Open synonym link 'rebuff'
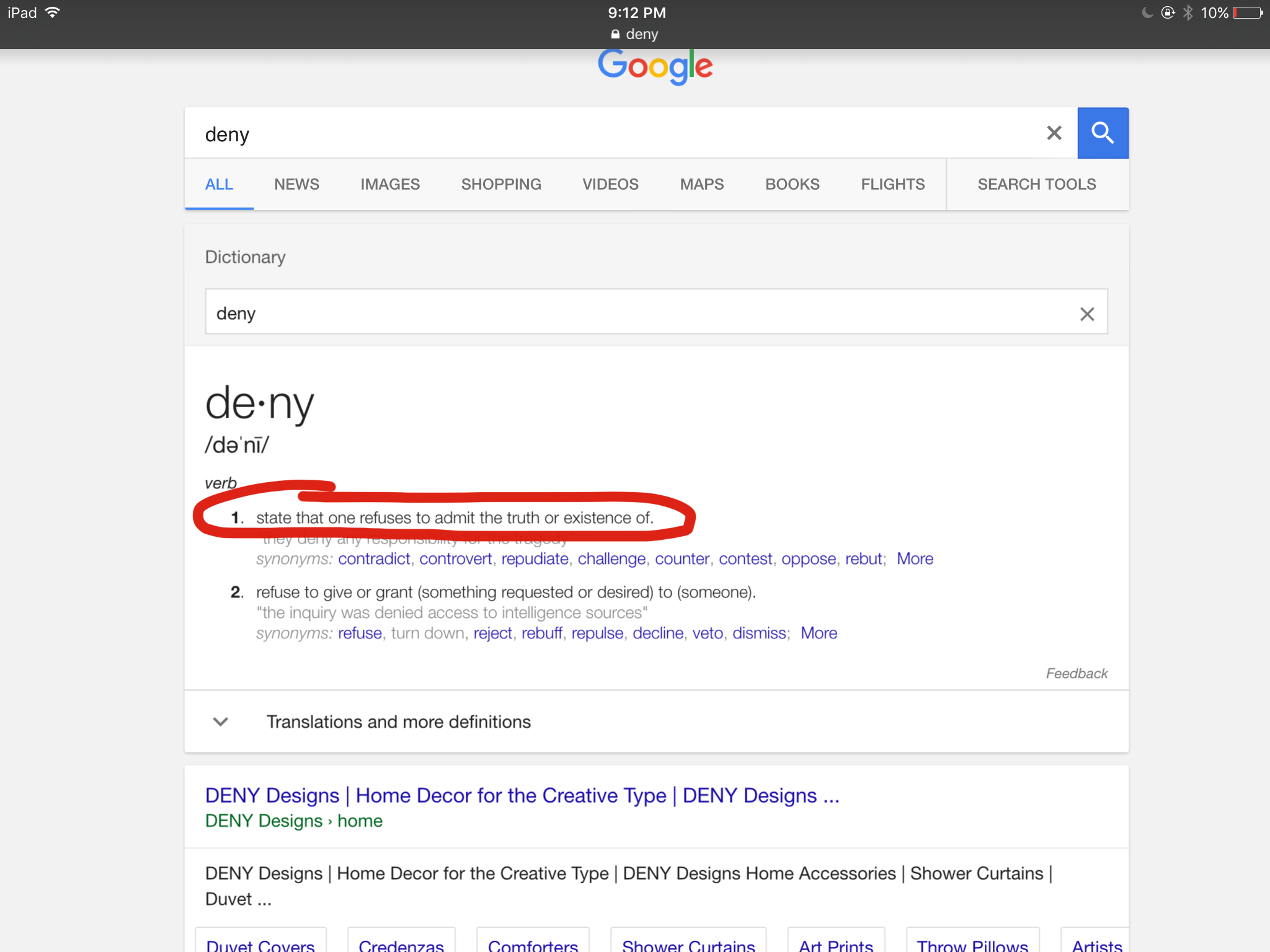 (x=542, y=633)
